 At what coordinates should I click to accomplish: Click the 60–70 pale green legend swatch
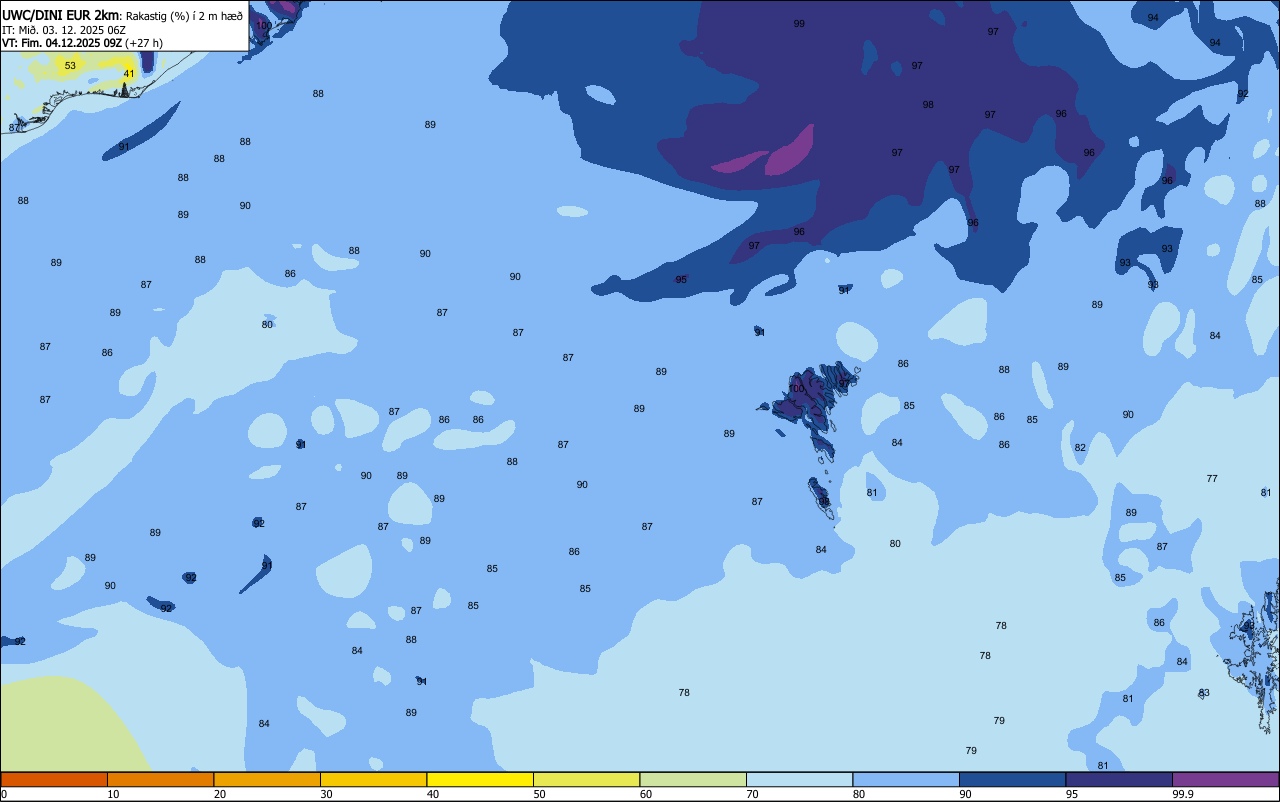pyautogui.click(x=693, y=779)
